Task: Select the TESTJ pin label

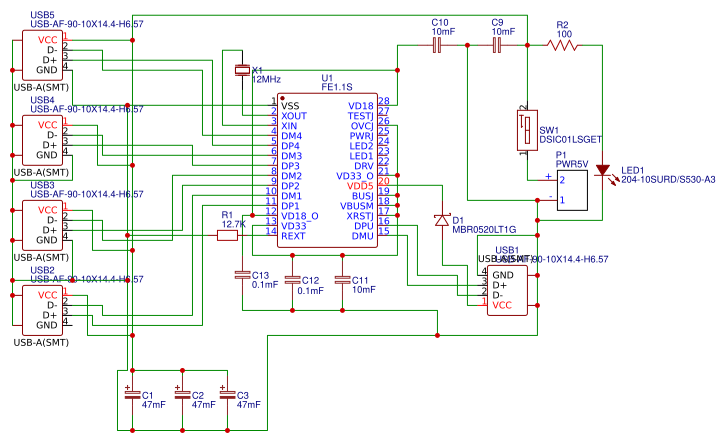Action: point(361,116)
